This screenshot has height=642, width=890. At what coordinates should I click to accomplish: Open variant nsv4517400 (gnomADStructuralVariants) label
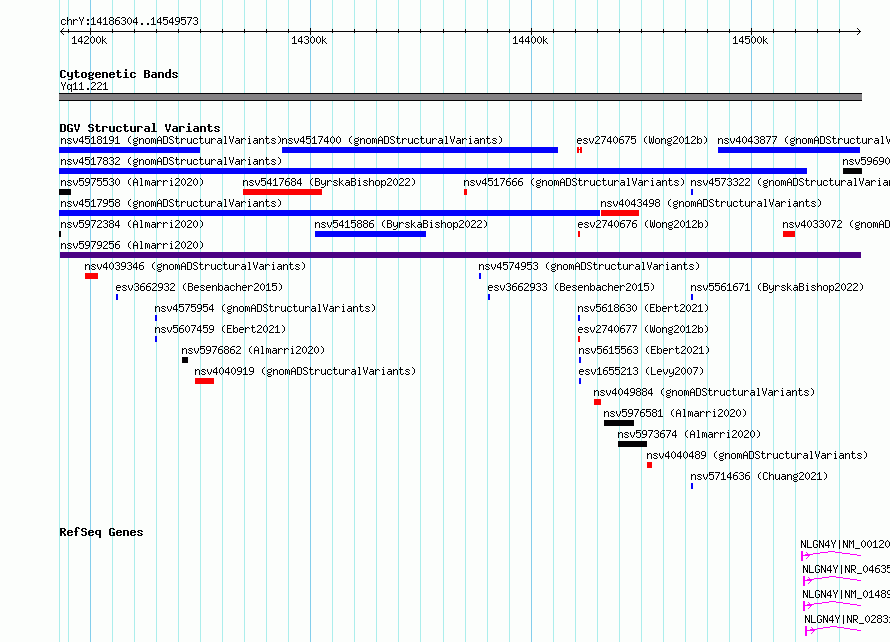click(393, 140)
